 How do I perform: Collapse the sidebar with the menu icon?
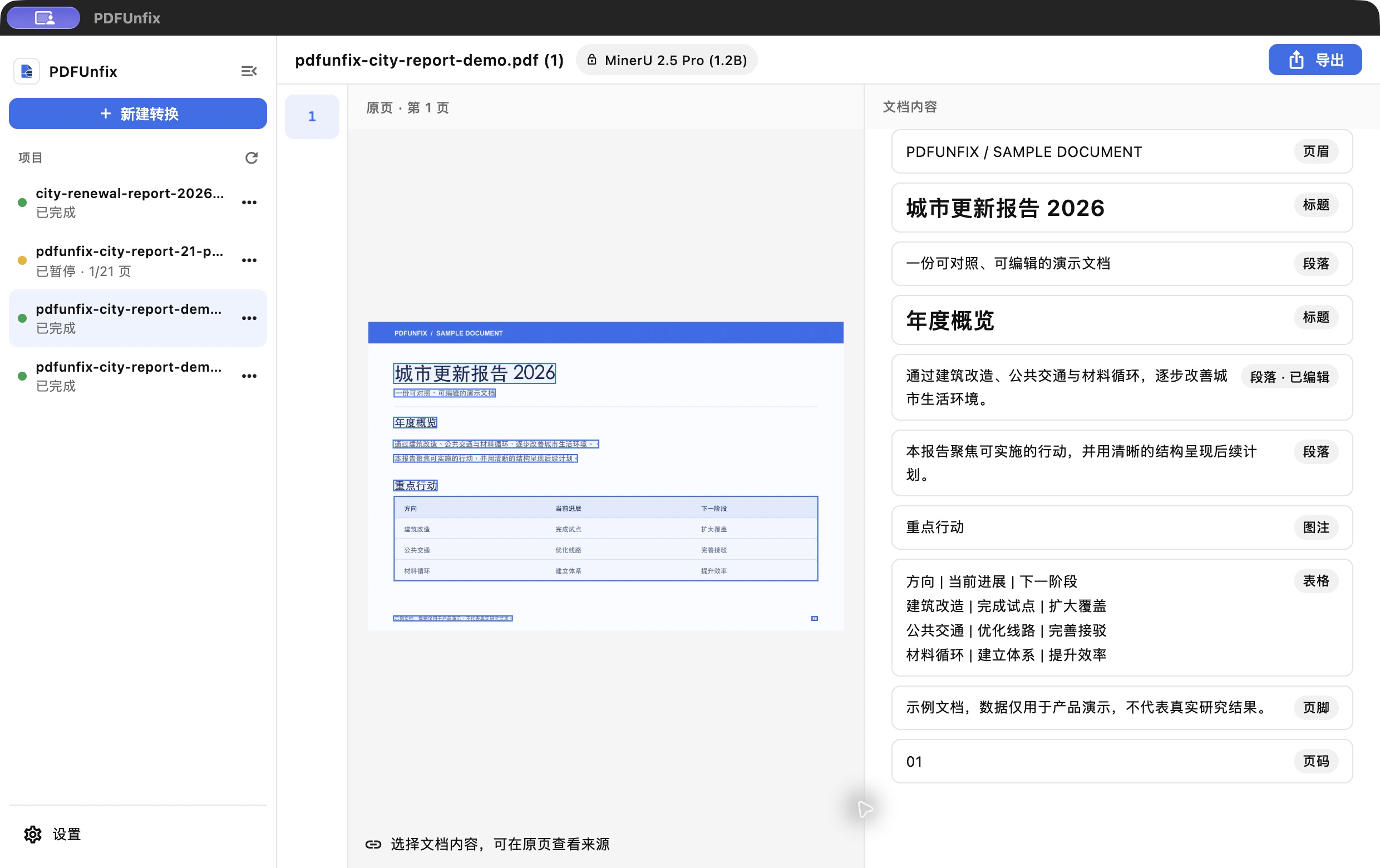249,71
